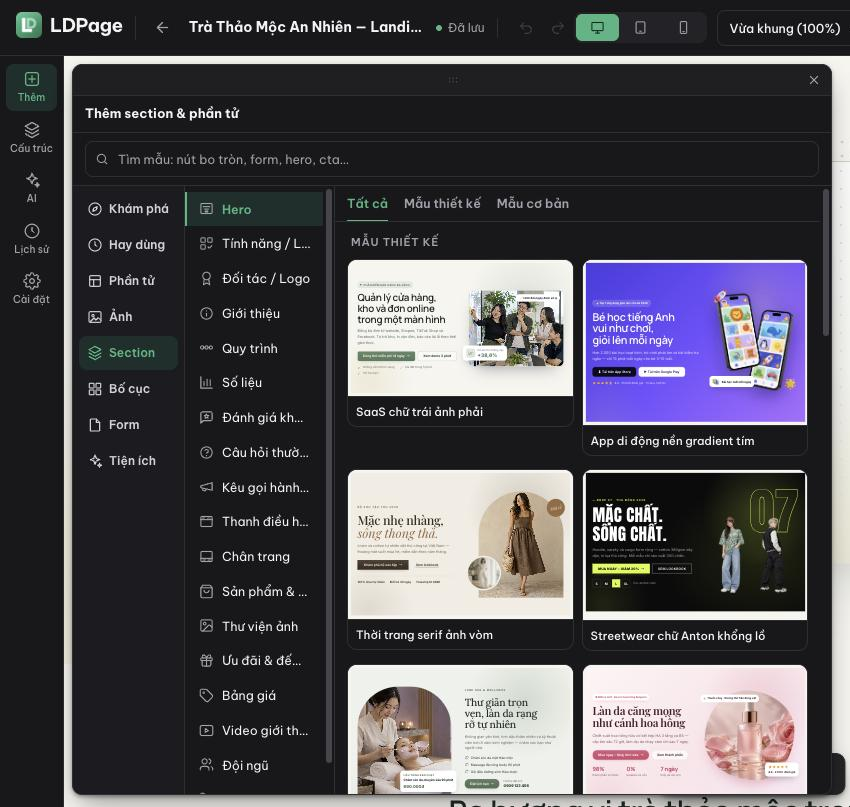
Task: Switch to desktop preview mode
Action: pos(597,28)
